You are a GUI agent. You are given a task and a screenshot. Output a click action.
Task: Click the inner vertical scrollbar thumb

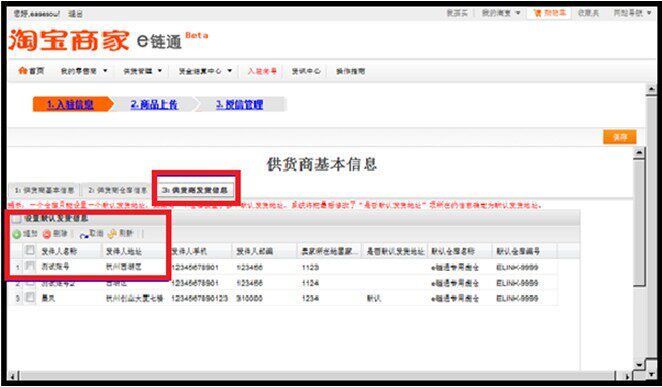[x=640, y=222]
